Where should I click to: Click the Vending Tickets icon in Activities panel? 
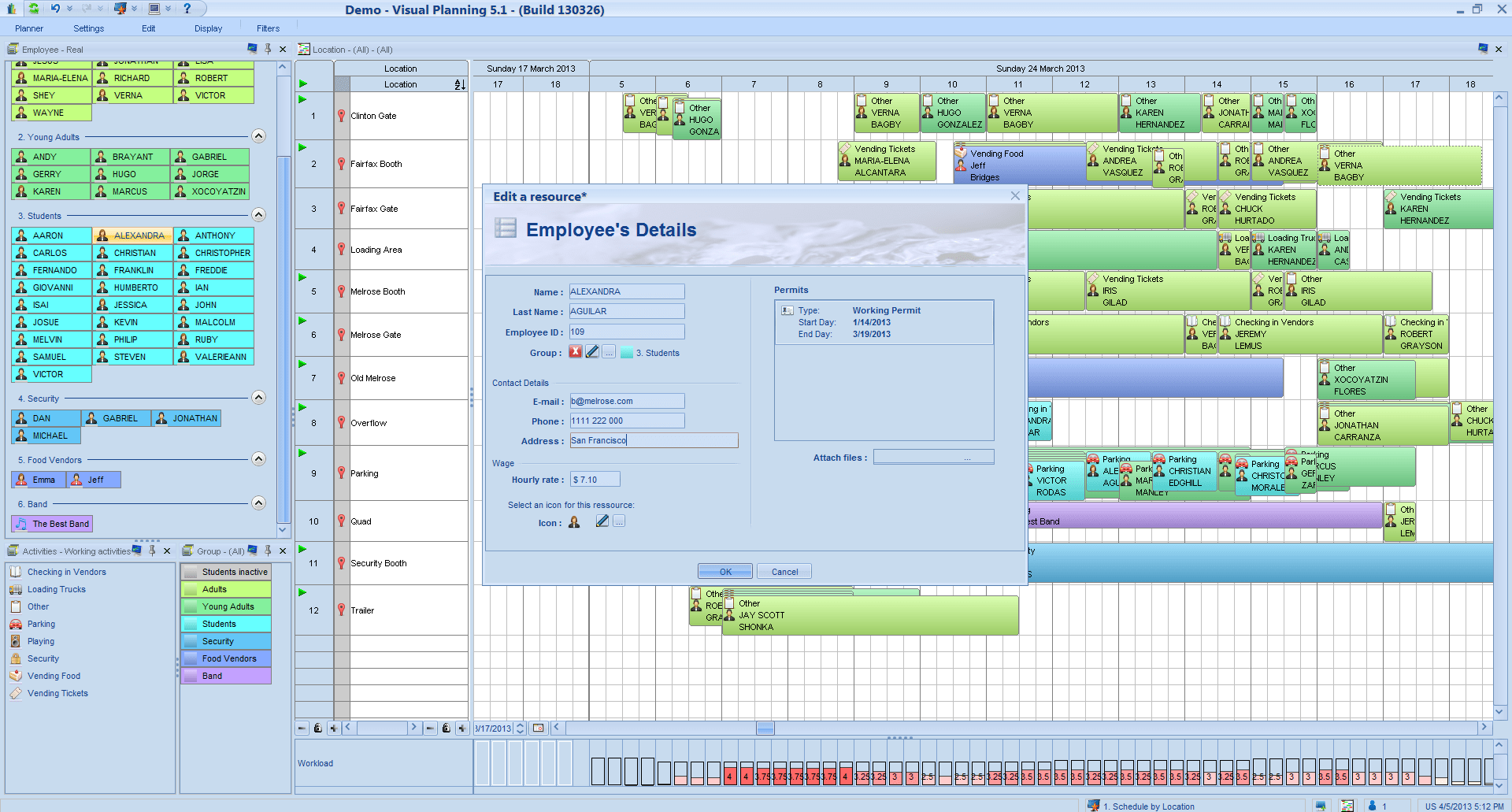pyautogui.click(x=16, y=693)
